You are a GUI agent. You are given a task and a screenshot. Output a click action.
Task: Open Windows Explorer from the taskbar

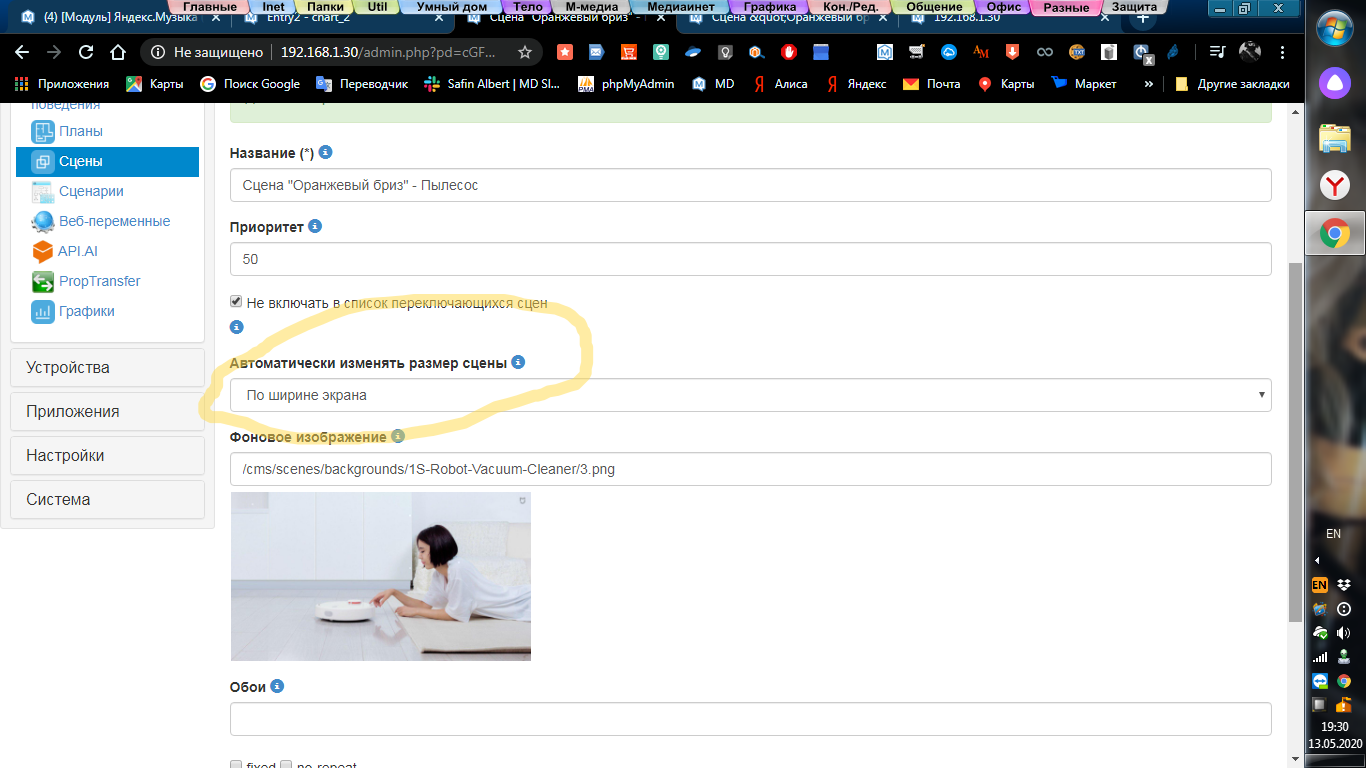point(1335,138)
